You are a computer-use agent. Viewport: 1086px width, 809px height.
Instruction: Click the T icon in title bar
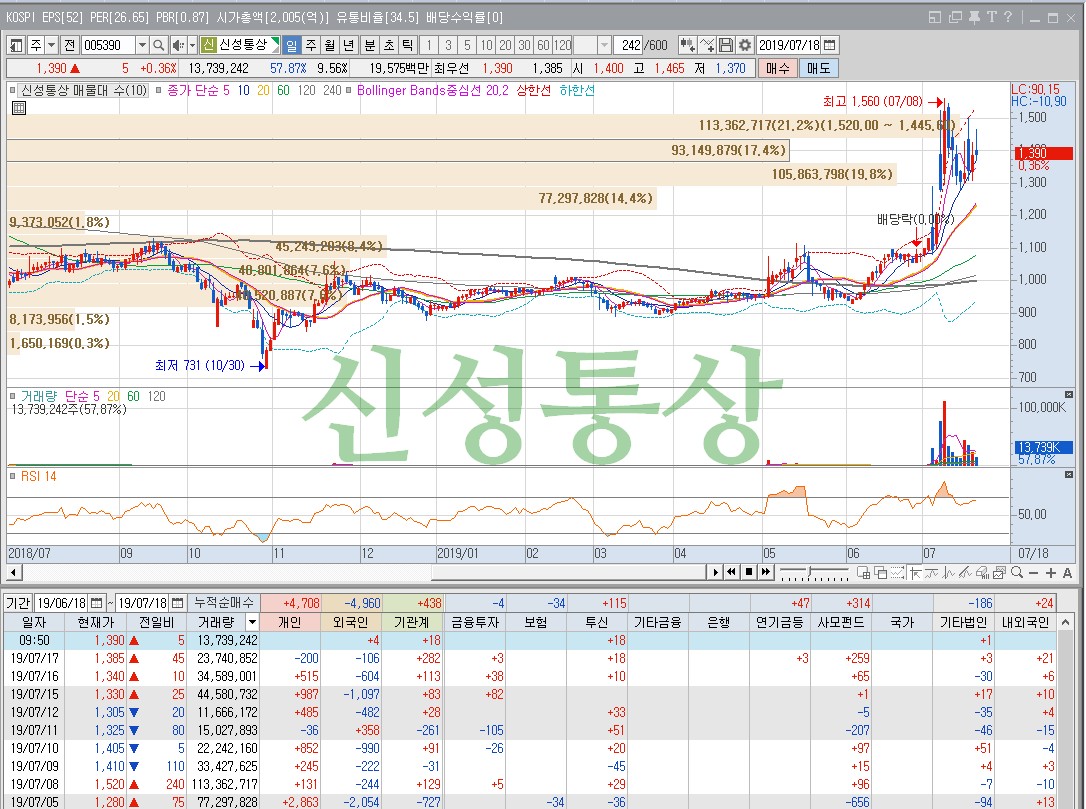pyautogui.click(x=992, y=17)
